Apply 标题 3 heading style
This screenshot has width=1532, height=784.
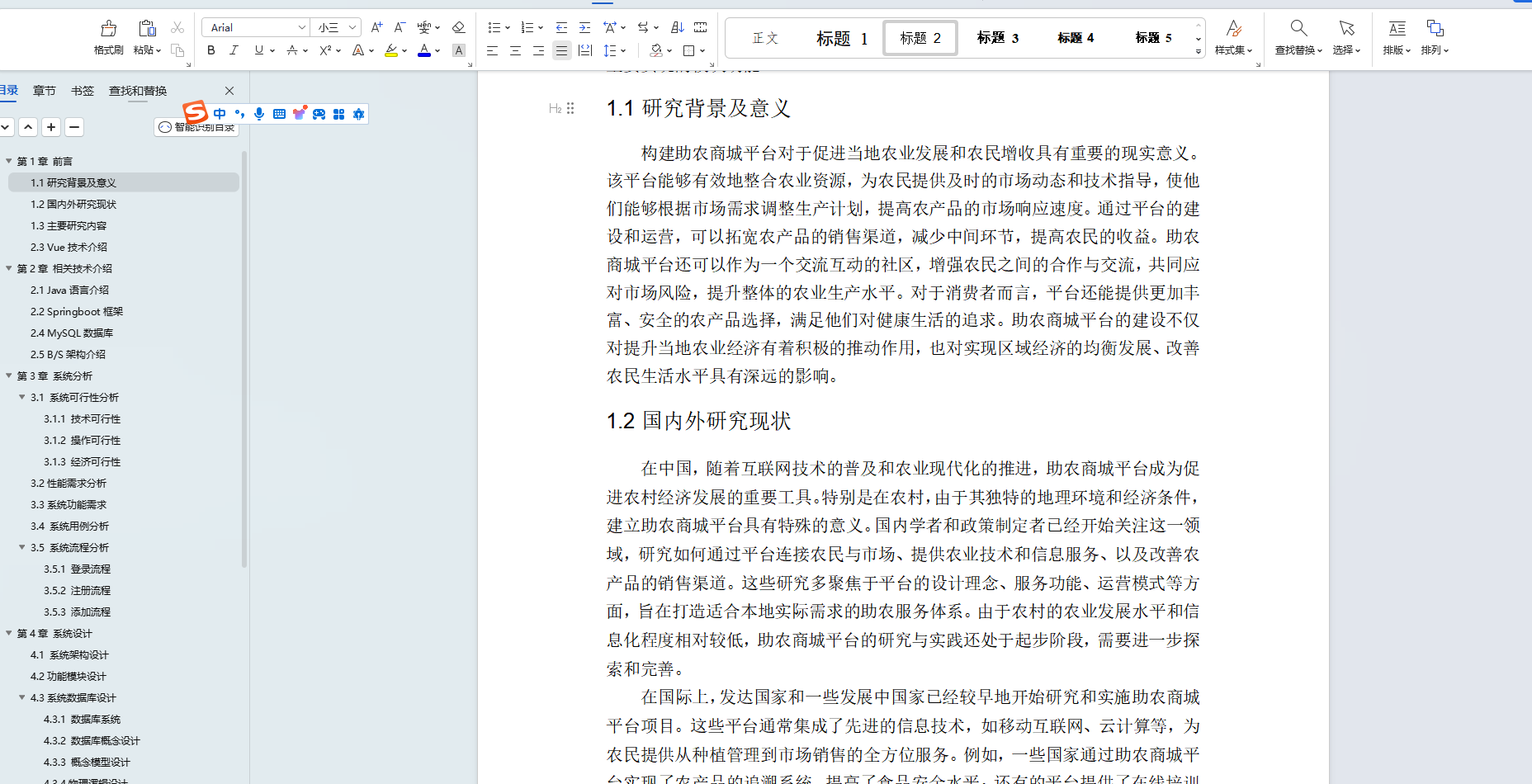click(x=998, y=38)
